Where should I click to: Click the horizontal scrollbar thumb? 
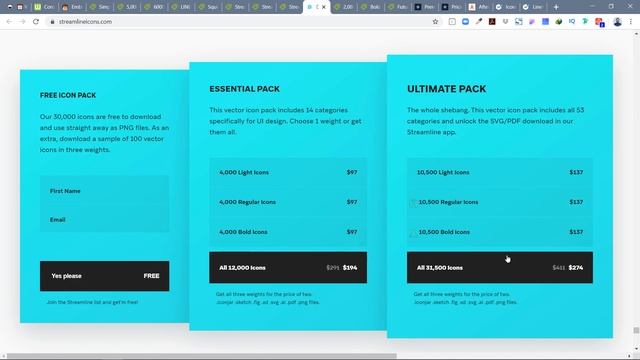202,356
